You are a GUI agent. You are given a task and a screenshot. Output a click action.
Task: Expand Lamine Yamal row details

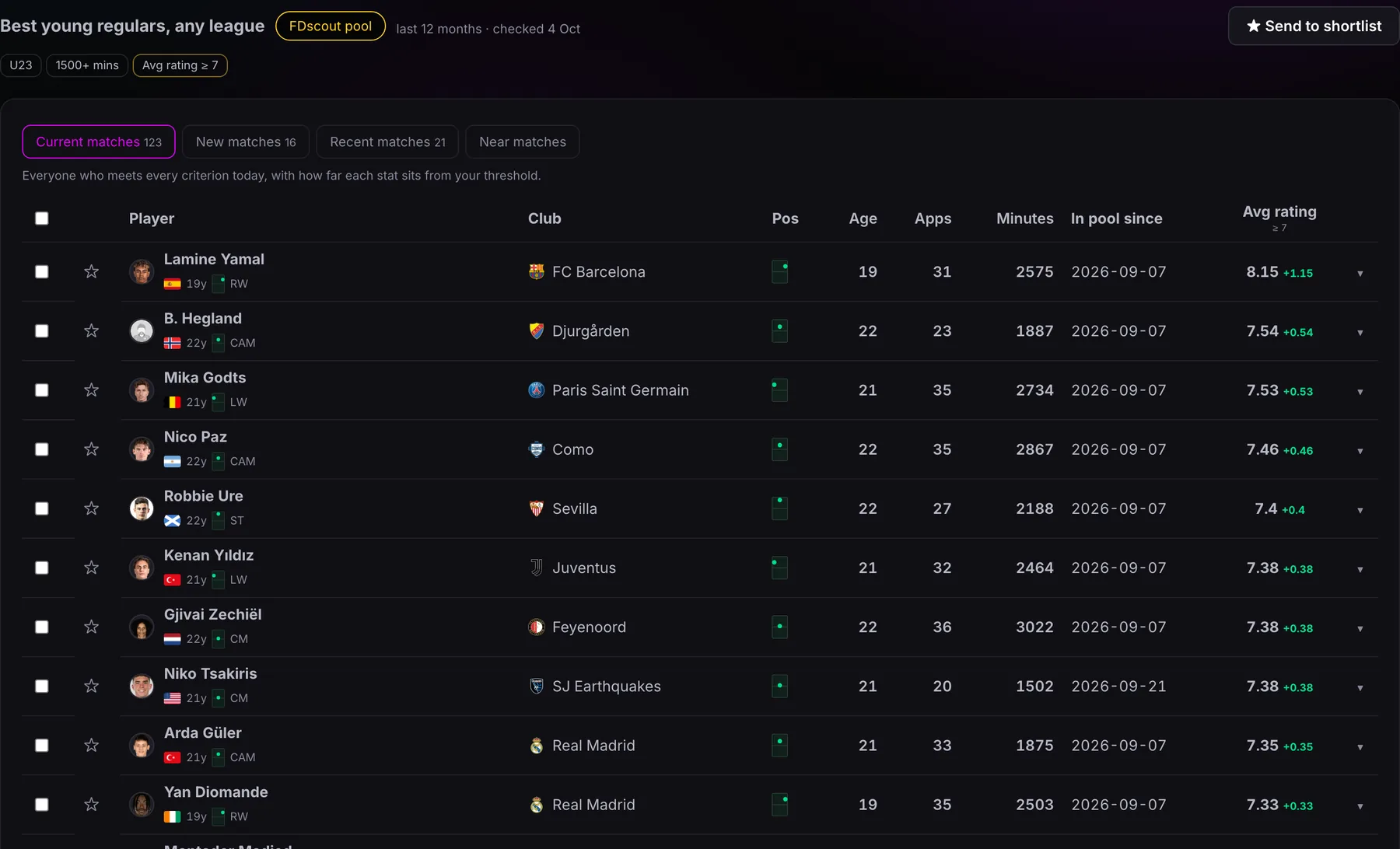(x=1360, y=274)
